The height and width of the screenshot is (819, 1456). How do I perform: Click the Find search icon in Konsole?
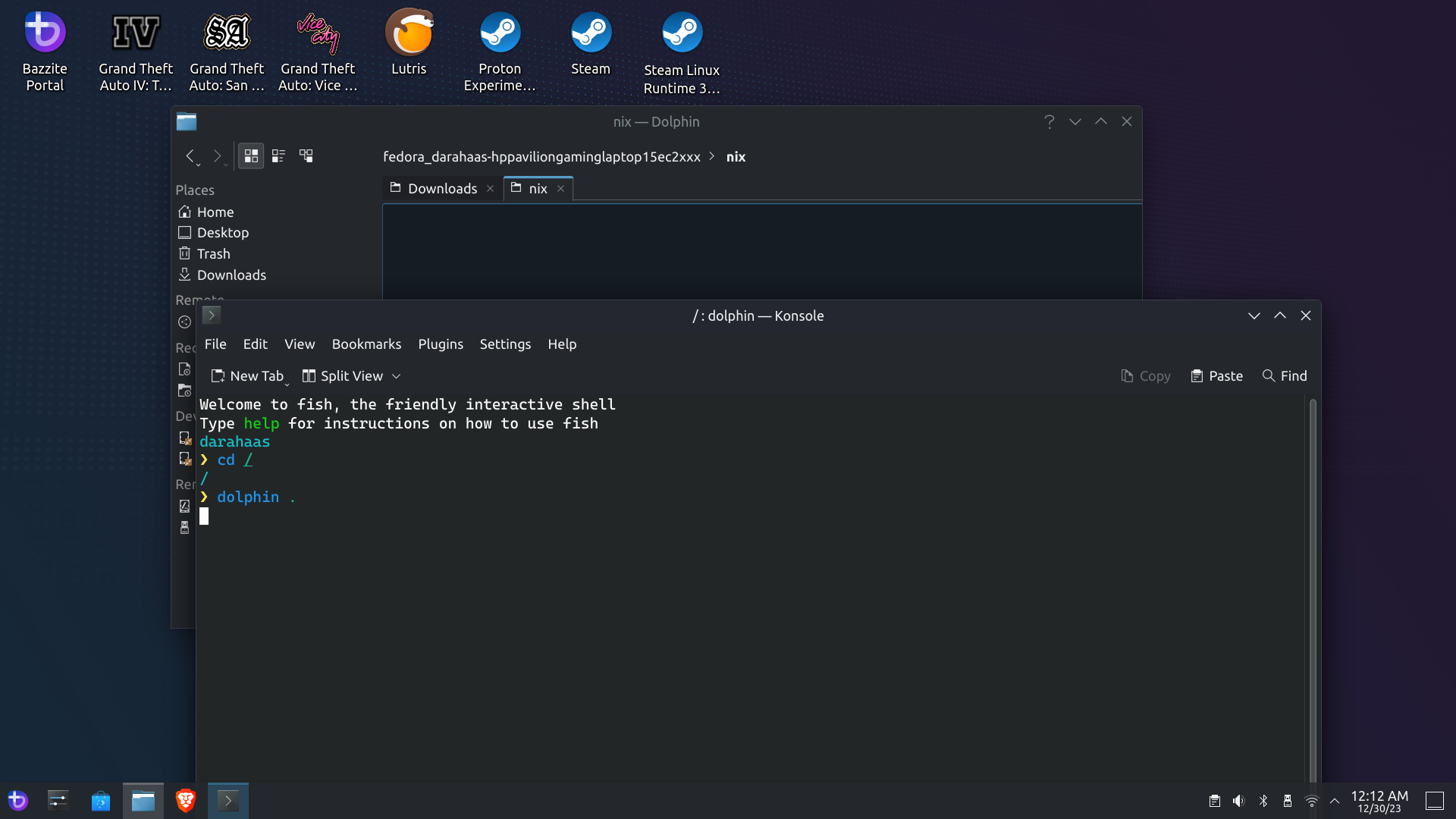(x=1268, y=376)
